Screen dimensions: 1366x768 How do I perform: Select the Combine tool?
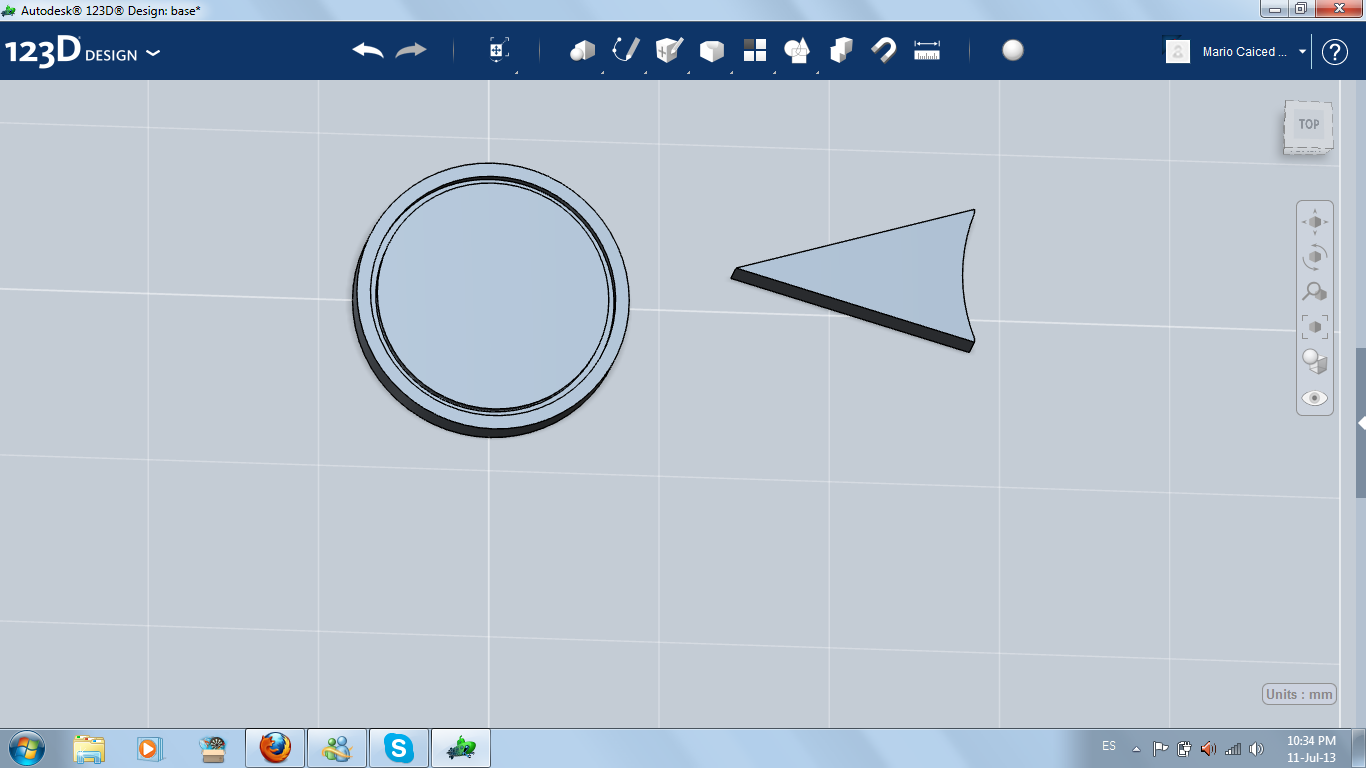(x=841, y=50)
